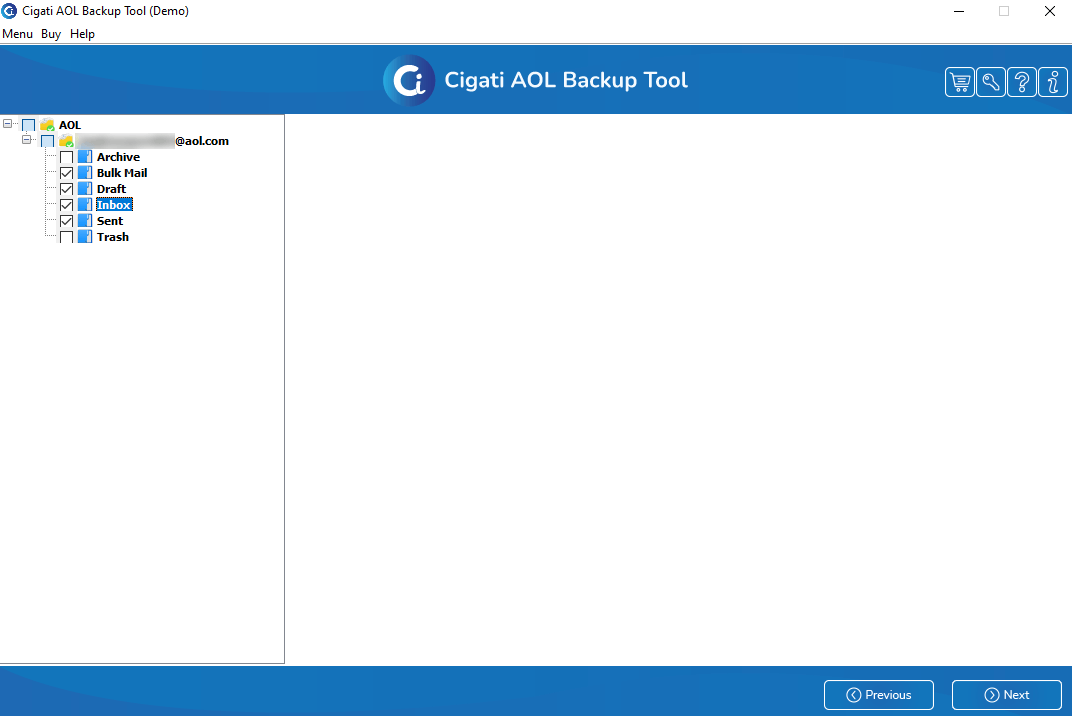
Task: Go back with the Previous button
Action: click(x=879, y=695)
